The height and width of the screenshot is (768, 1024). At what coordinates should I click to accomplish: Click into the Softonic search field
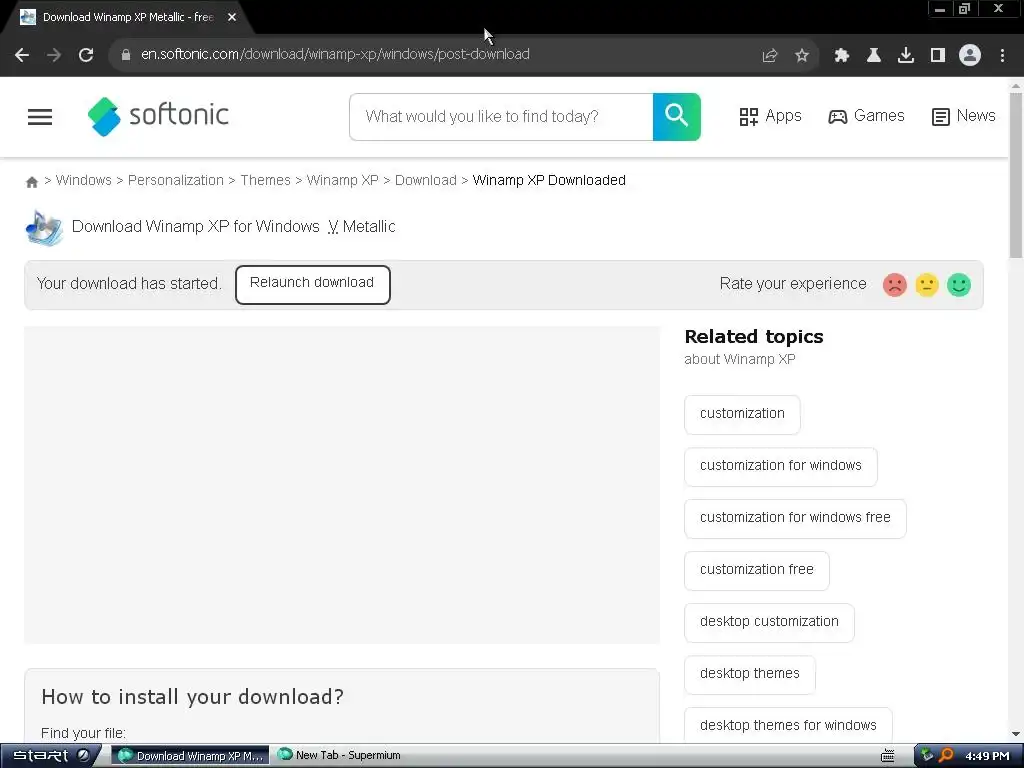[501, 117]
